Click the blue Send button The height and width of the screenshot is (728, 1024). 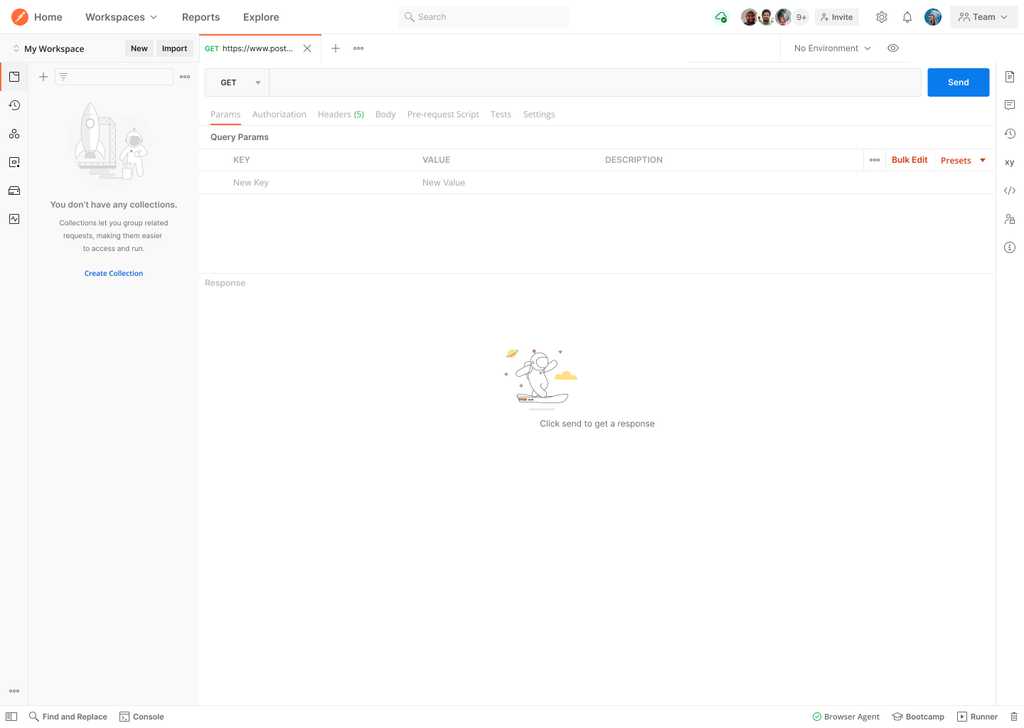pos(958,82)
